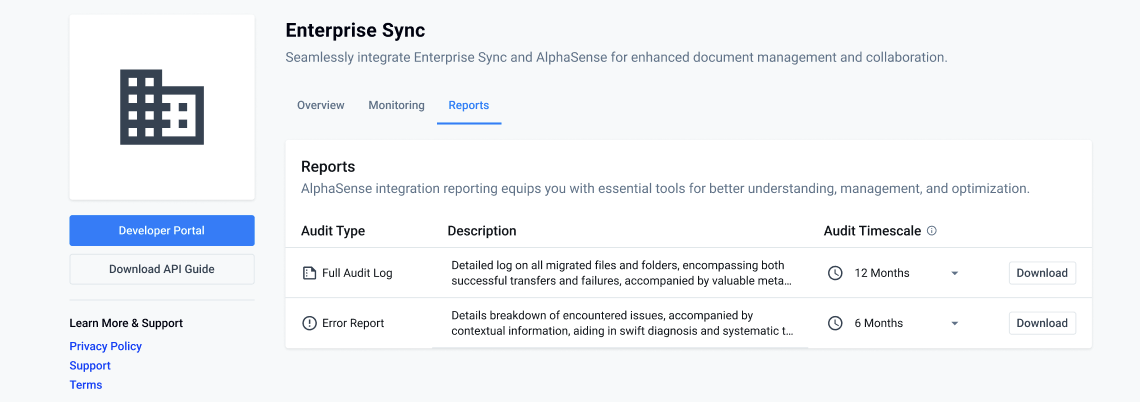Image resolution: width=1140 pixels, height=402 pixels.
Task: Click the clock icon beside 6 Months
Action: [836, 323]
